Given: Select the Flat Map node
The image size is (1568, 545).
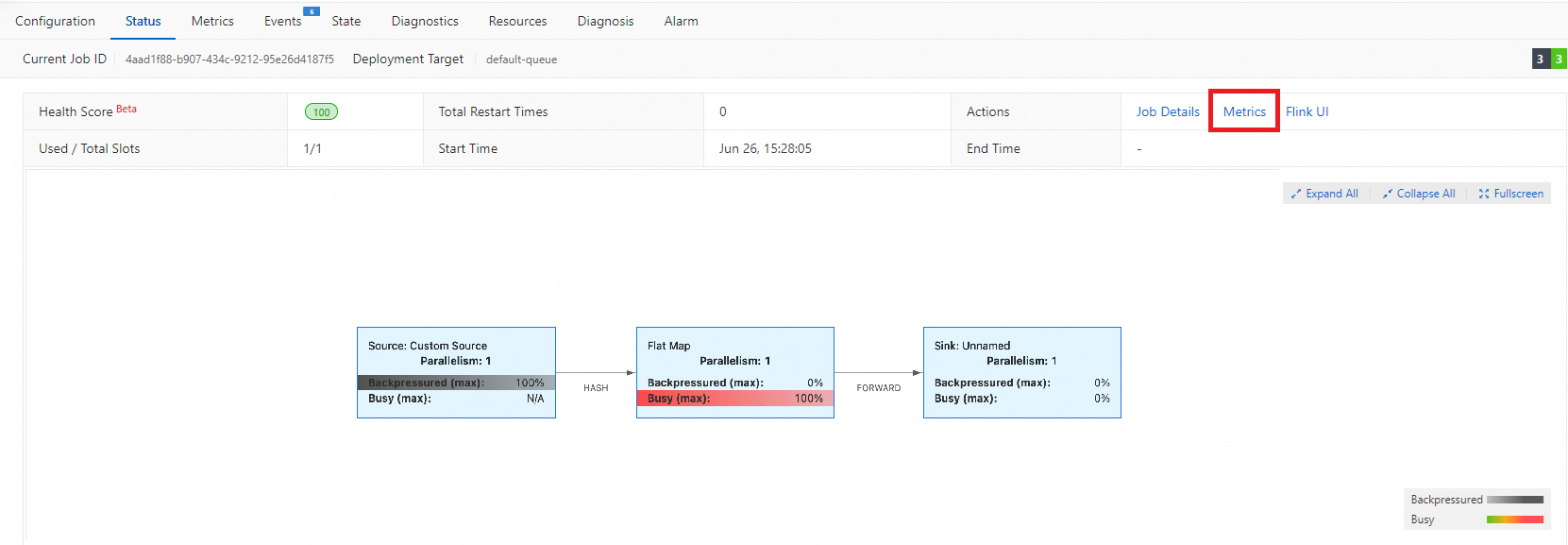Looking at the screenshot, I should 735,372.
